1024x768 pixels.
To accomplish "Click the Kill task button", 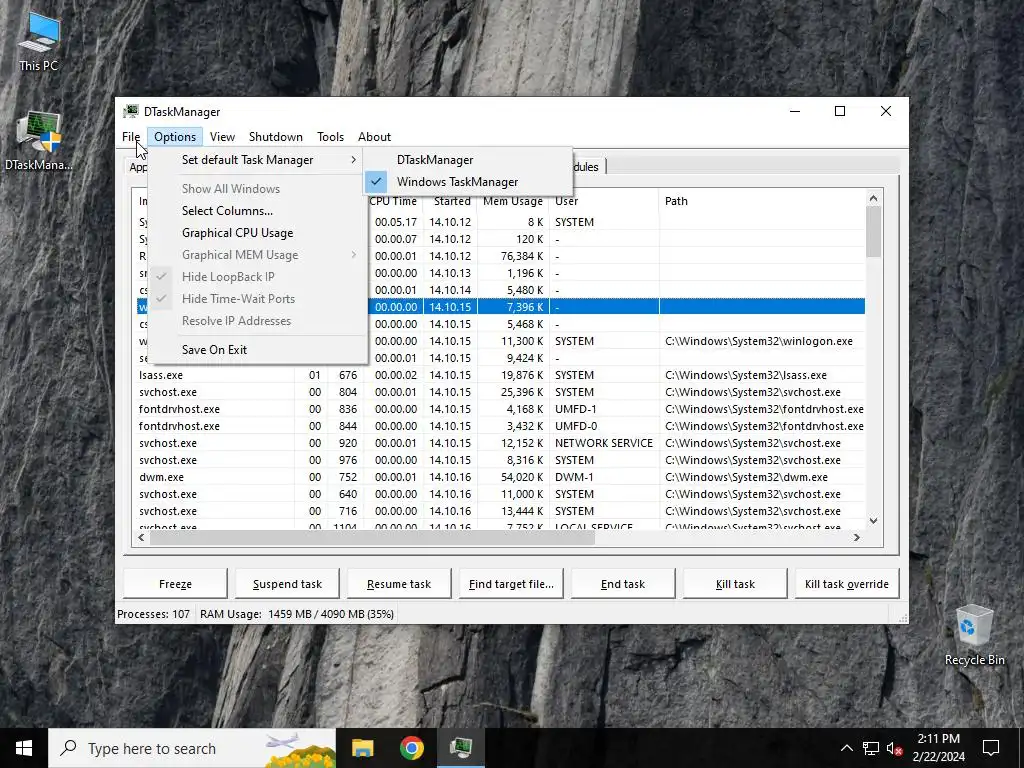I will pyautogui.click(x=735, y=584).
